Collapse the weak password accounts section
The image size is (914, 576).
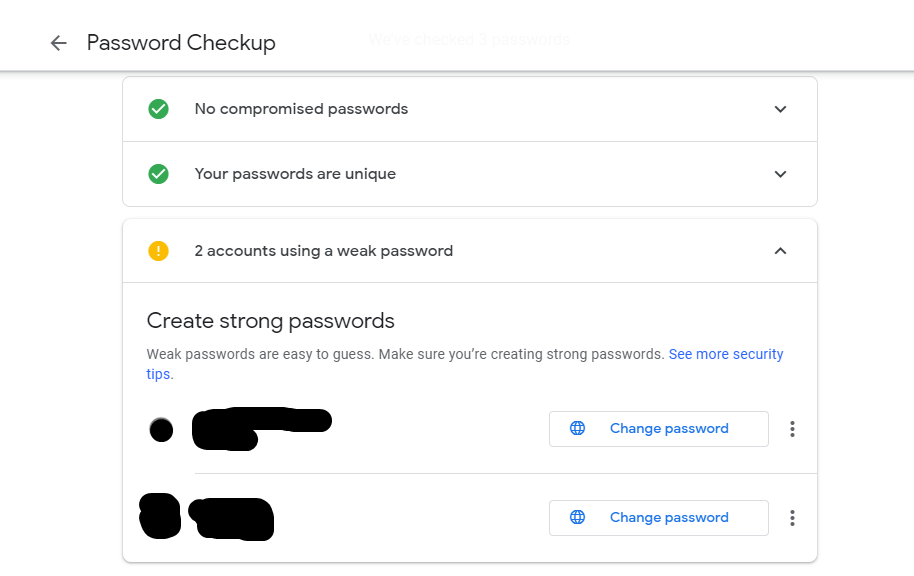[781, 251]
